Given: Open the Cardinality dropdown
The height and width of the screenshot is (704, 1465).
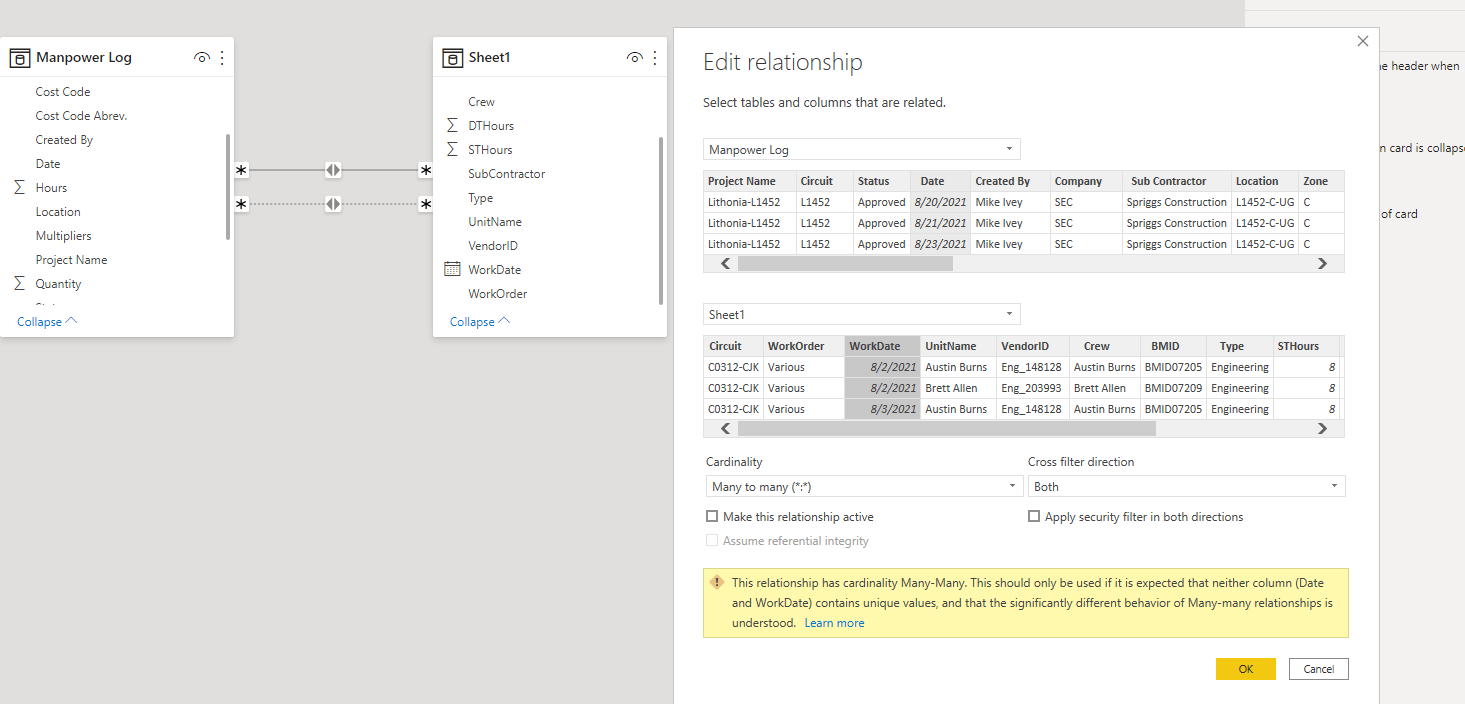Looking at the screenshot, I should tap(864, 487).
